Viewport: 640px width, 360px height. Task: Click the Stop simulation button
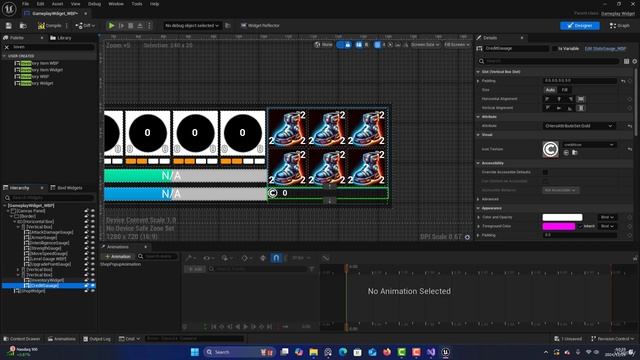pos(131,26)
